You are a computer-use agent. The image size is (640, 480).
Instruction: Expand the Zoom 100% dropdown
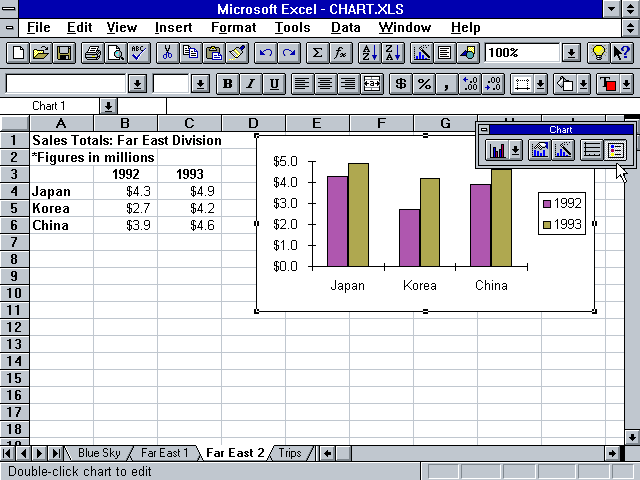[571, 53]
